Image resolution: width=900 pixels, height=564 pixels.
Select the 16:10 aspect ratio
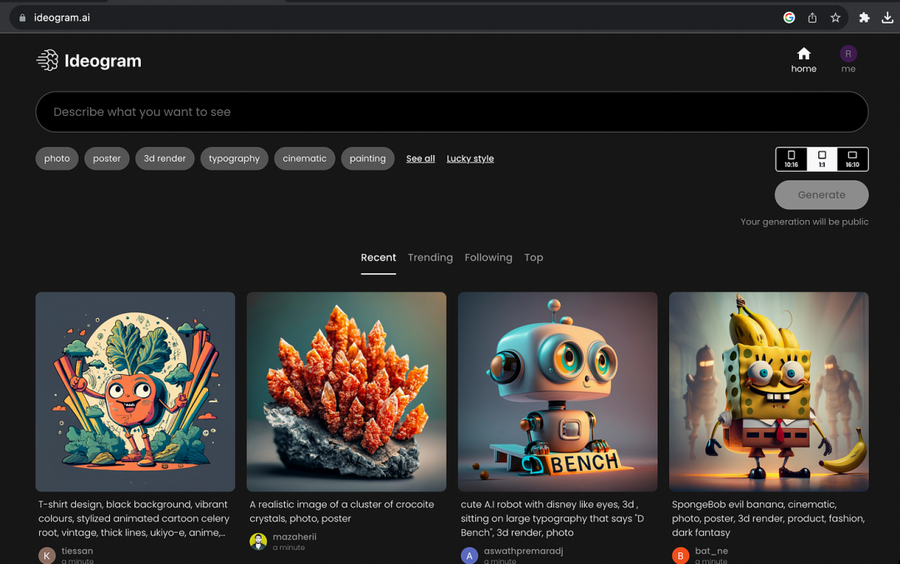pyautogui.click(x=852, y=159)
